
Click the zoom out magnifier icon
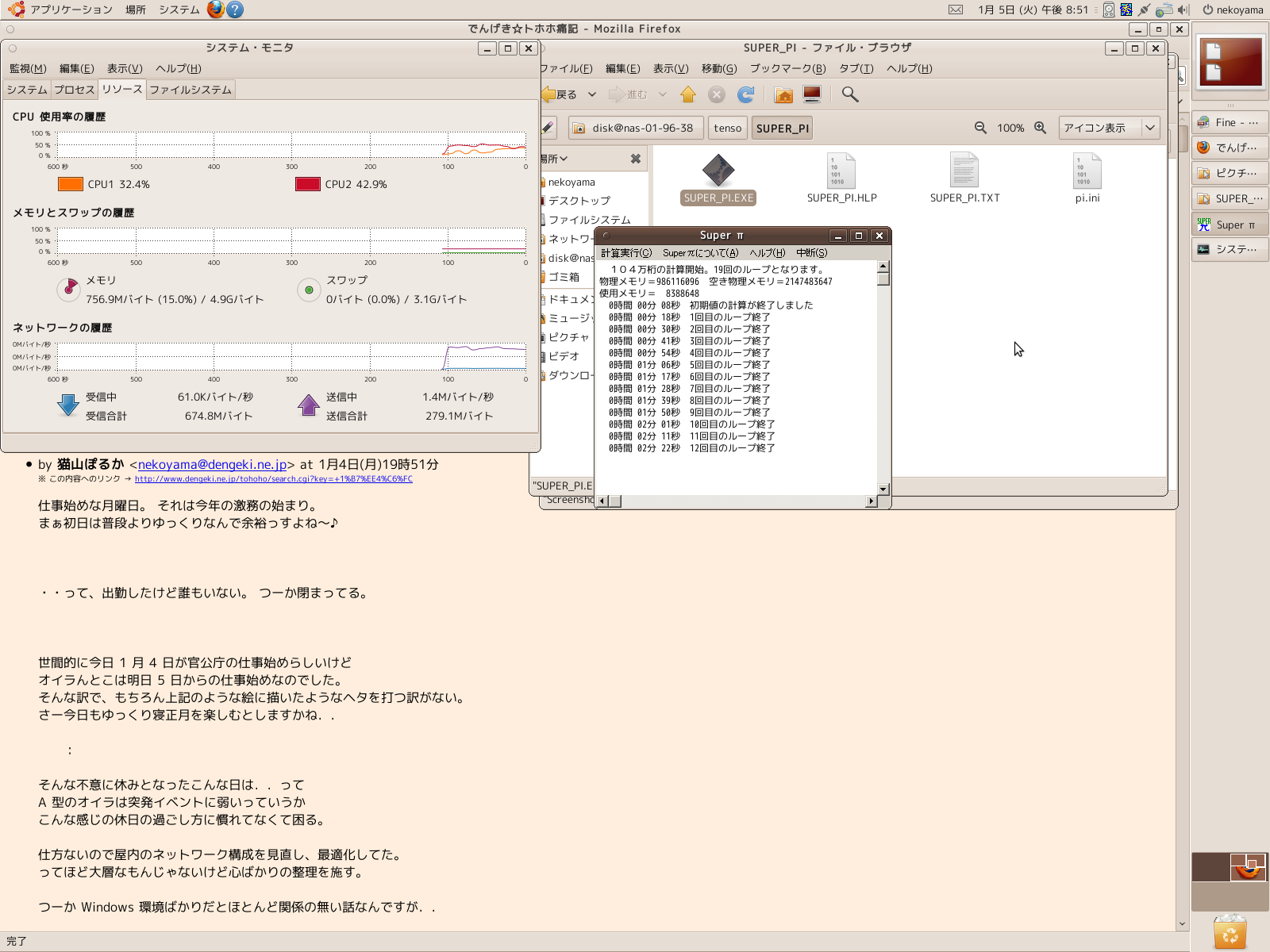[x=980, y=128]
